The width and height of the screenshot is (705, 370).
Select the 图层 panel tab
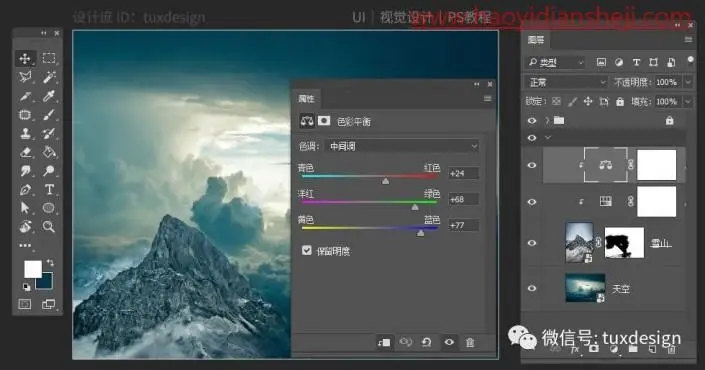535,40
